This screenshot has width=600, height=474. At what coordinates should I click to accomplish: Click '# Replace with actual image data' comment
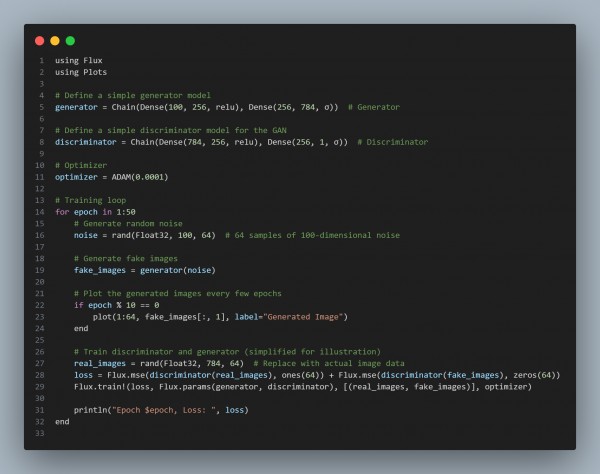click(x=329, y=363)
